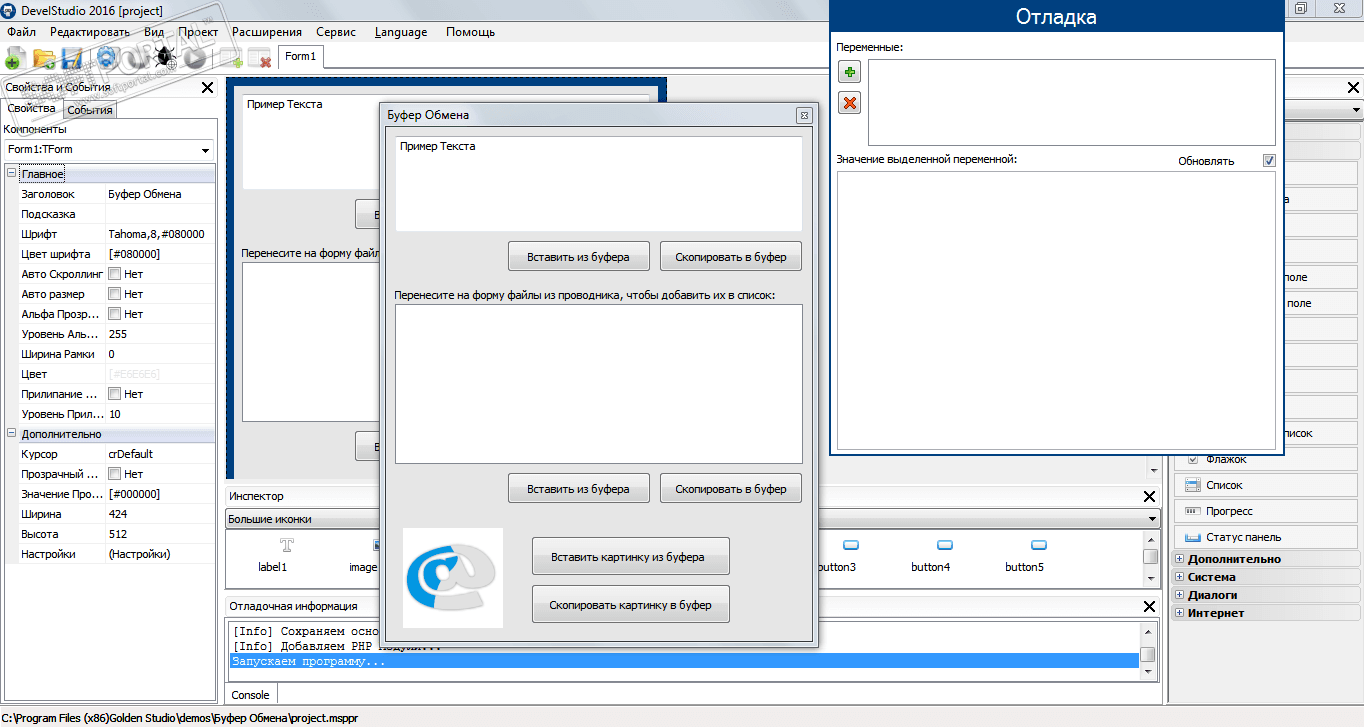The image size is (1364, 727).
Task: Add a new form with the toolbar icon
Action: tap(234, 58)
